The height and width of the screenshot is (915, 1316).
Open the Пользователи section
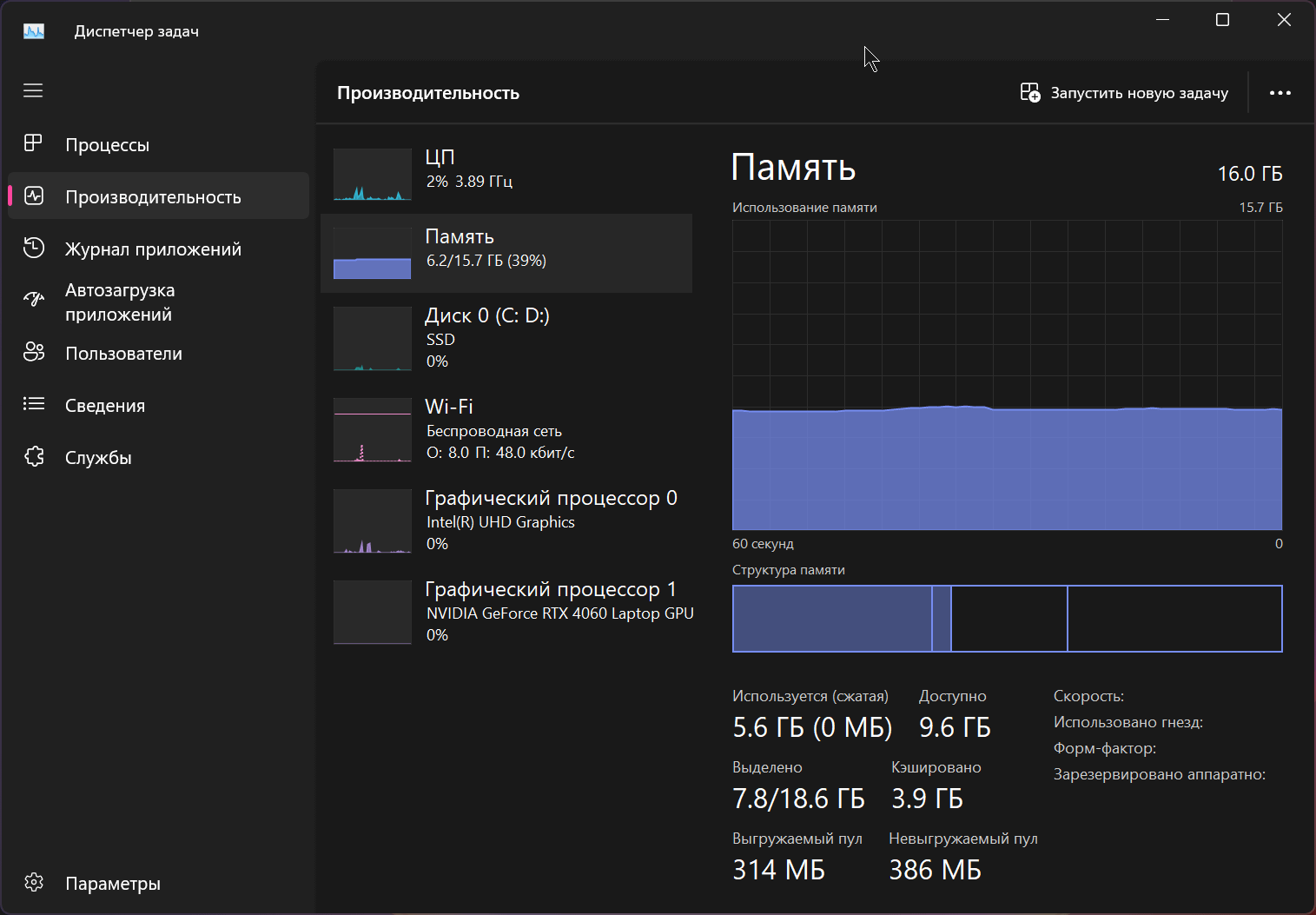click(158, 353)
